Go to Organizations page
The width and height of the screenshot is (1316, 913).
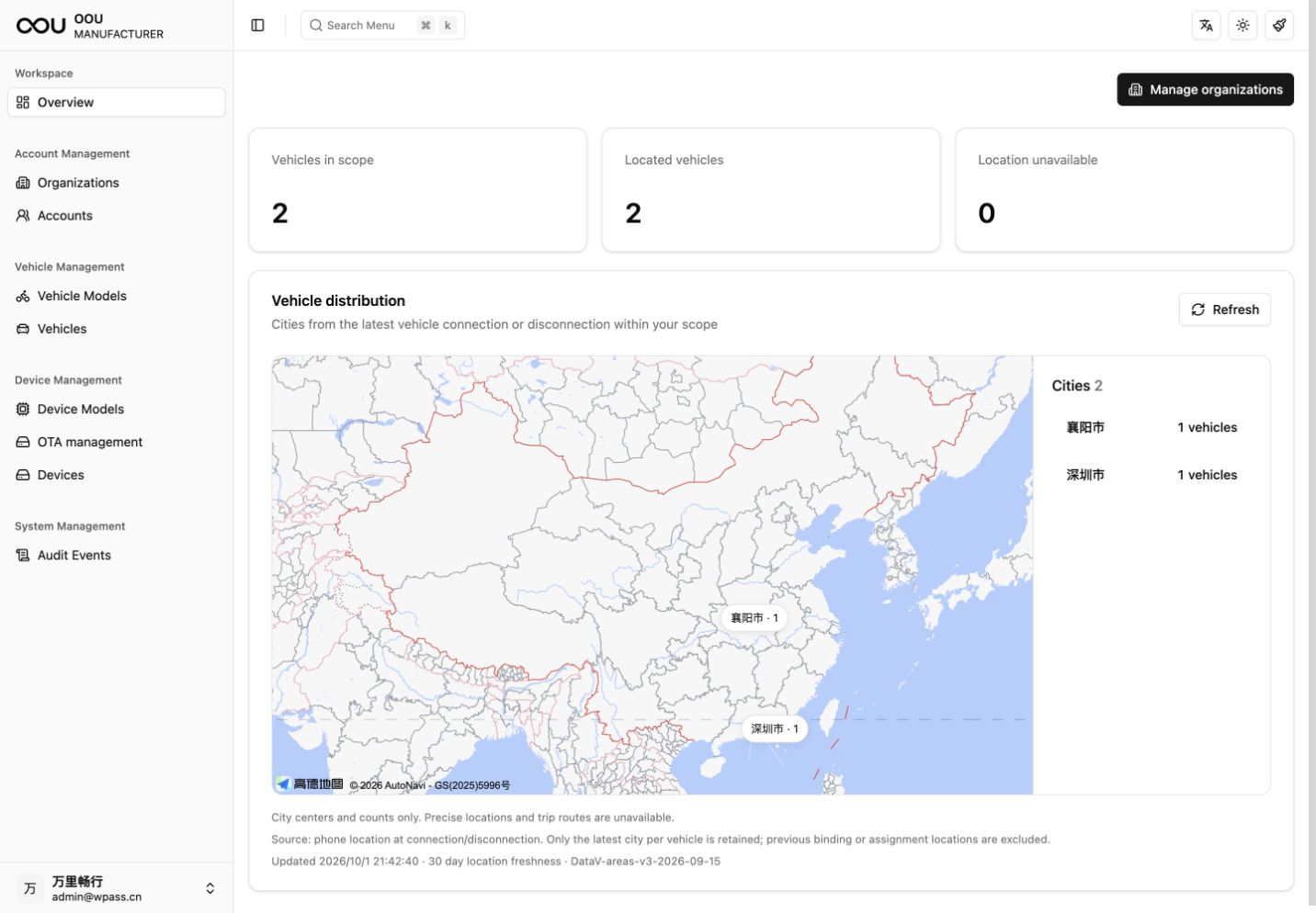(x=116, y=183)
